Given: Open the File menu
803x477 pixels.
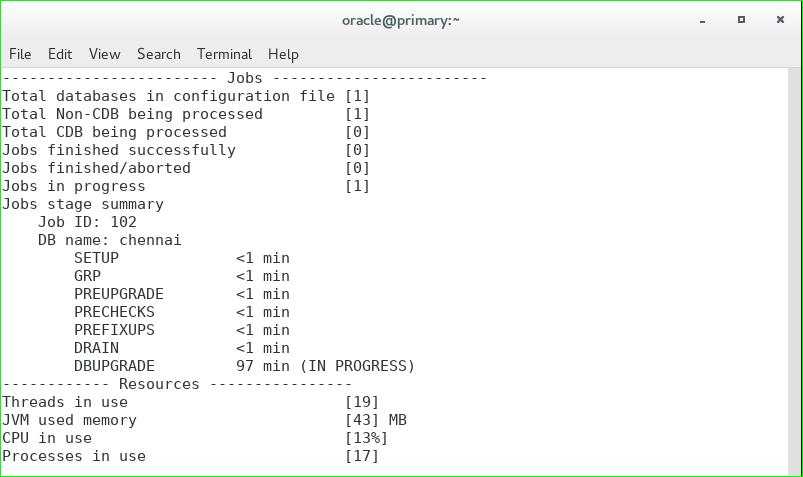Looking at the screenshot, I should point(20,54).
